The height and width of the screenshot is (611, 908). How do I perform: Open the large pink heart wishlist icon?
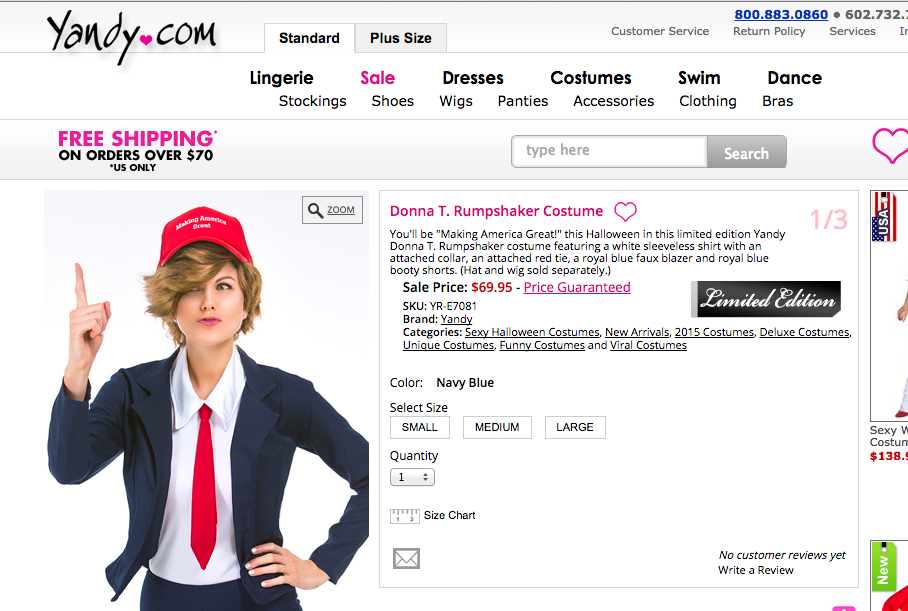(890, 145)
